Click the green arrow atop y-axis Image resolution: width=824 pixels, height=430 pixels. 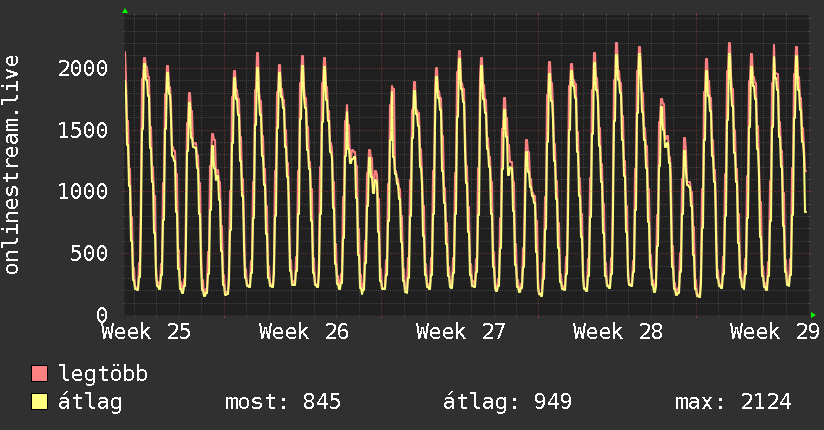click(125, 11)
